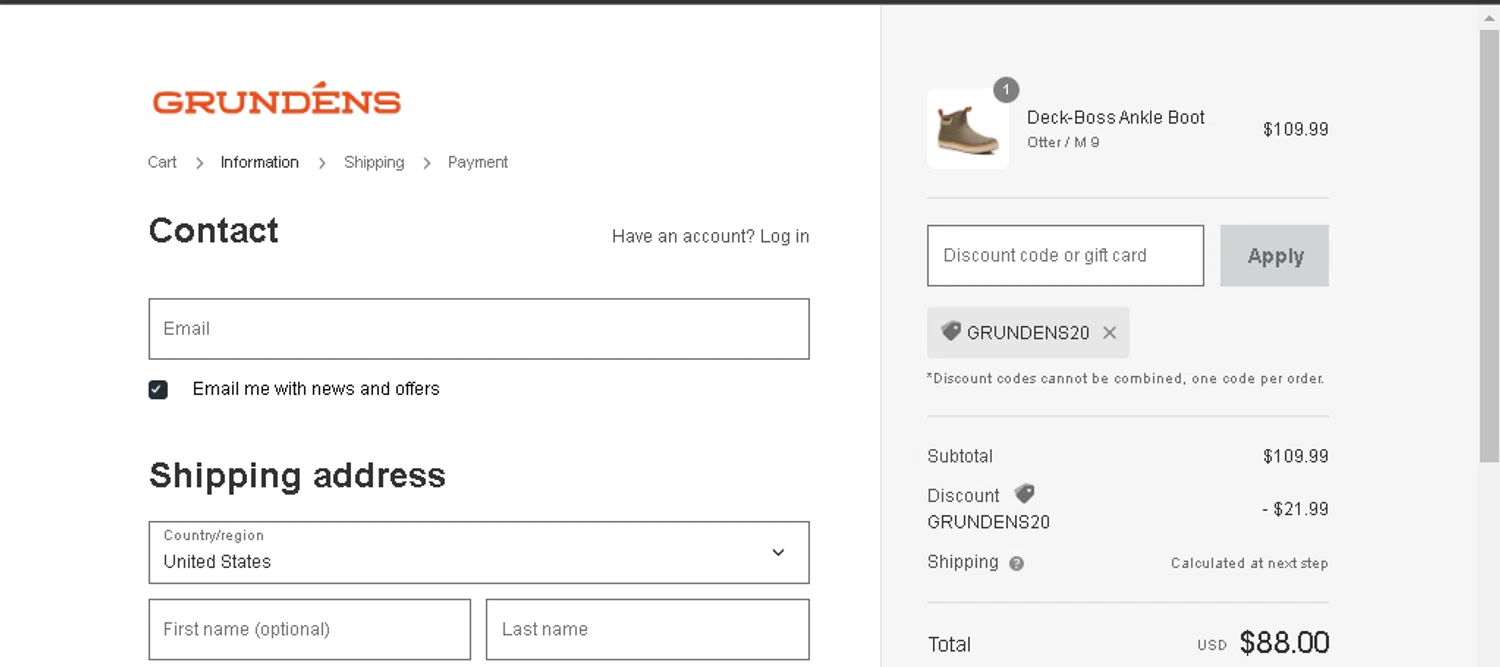Click the Otter / M 9 variant text
The width and height of the screenshot is (1500, 667).
coord(1063,142)
